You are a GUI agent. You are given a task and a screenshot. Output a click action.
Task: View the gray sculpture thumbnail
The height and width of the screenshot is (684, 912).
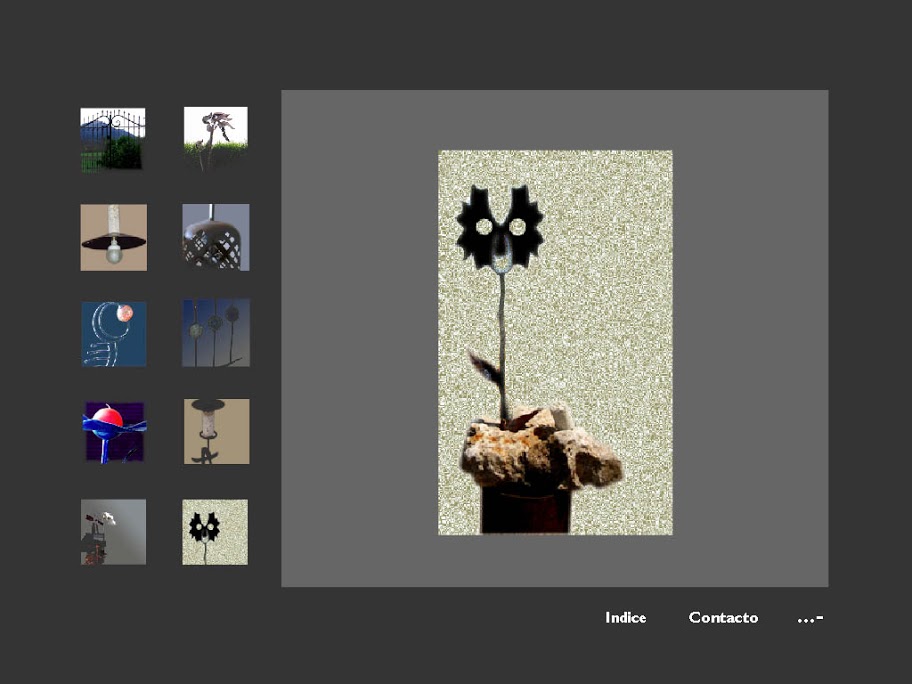click(113, 532)
